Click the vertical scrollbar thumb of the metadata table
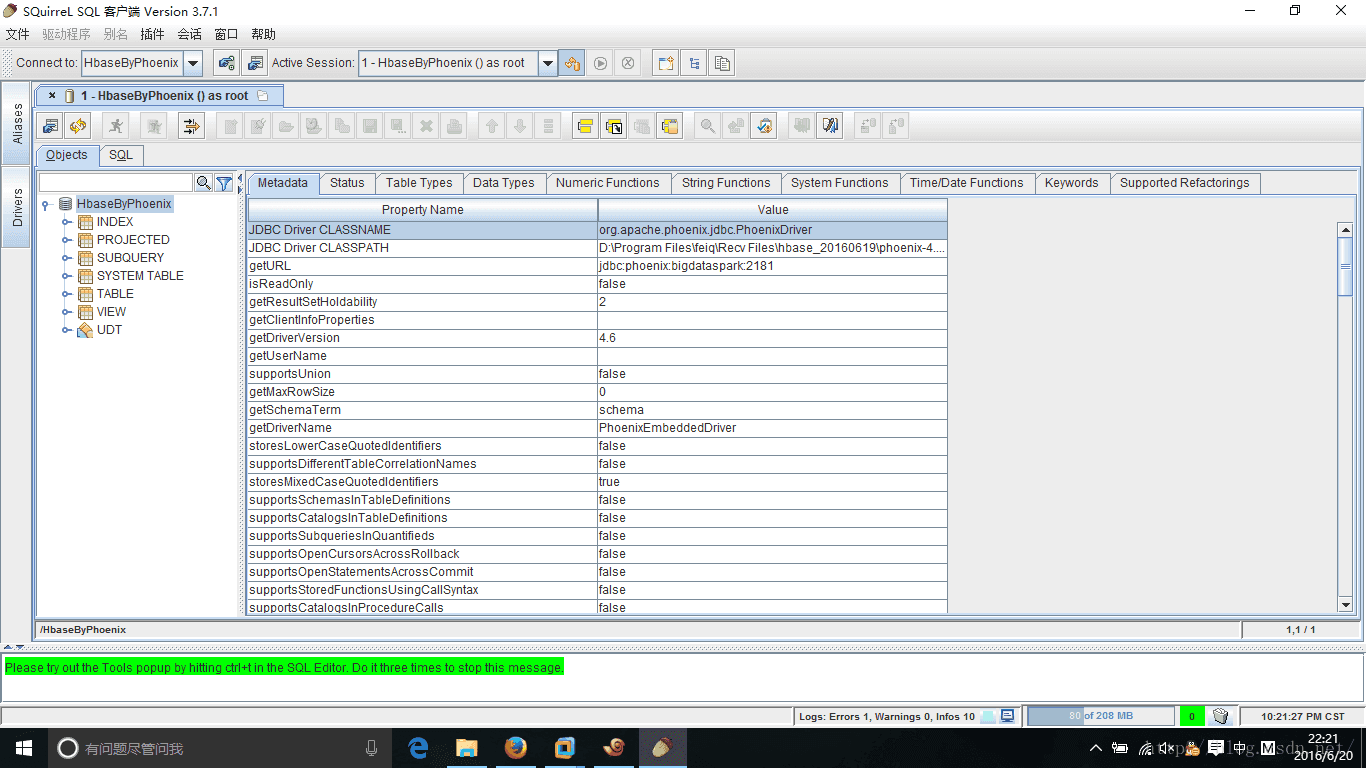Image resolution: width=1366 pixels, height=768 pixels. [x=1345, y=266]
